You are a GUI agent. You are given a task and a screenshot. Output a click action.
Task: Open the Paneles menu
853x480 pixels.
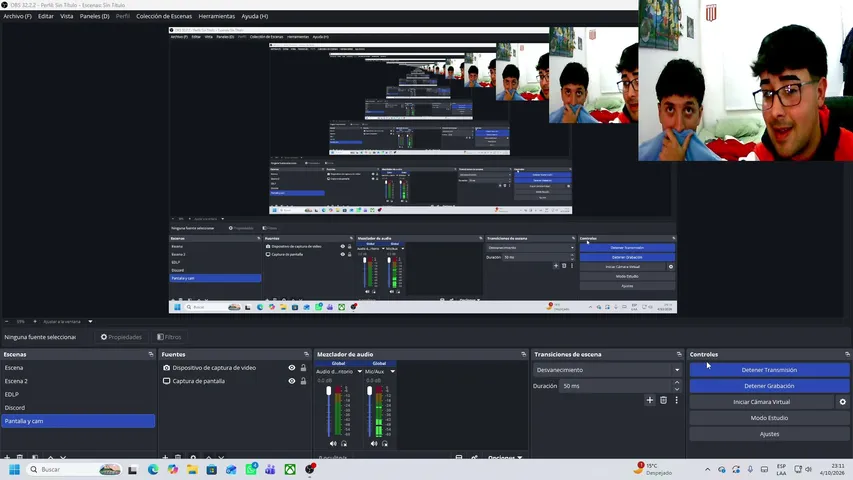[x=95, y=16]
